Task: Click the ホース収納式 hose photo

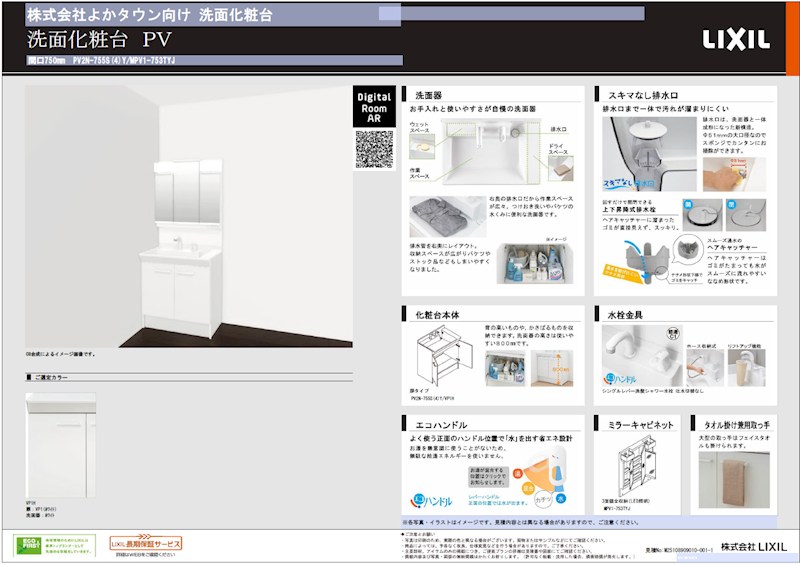Action: [x=705, y=367]
